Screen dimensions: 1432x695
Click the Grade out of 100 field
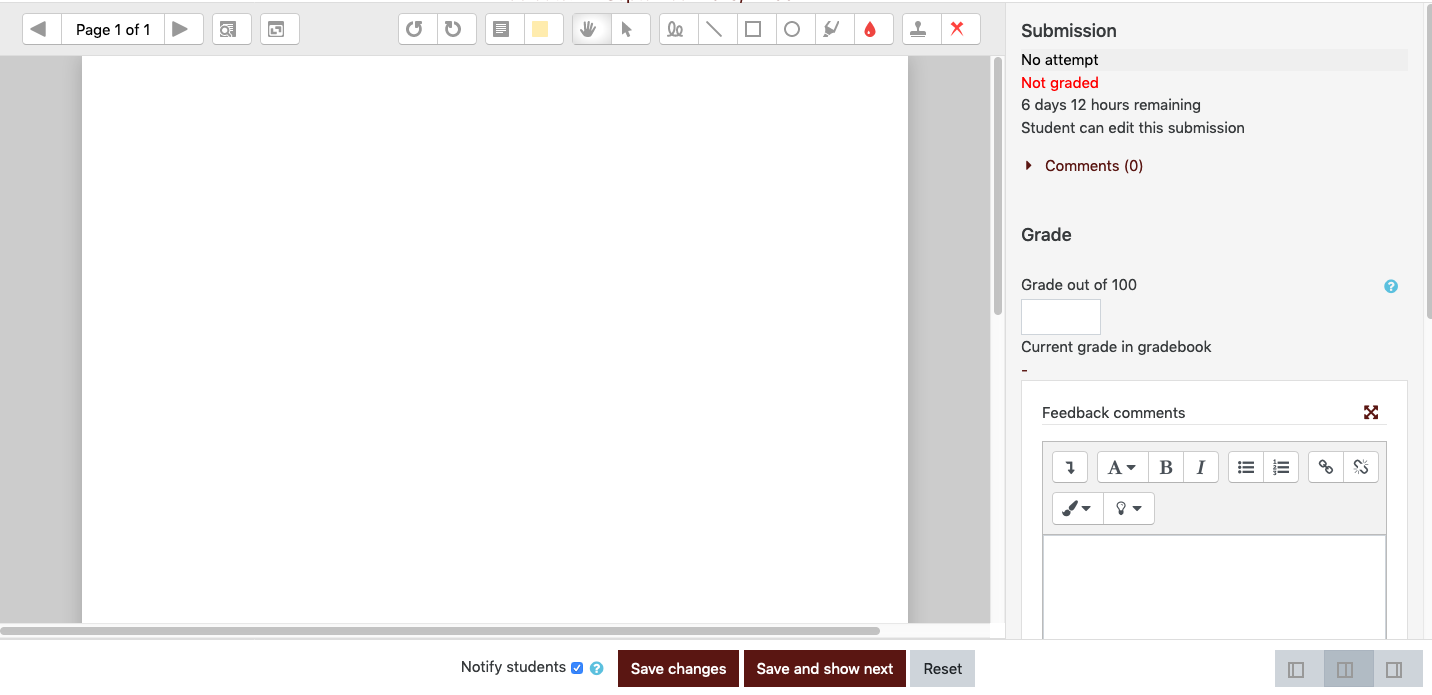click(x=1060, y=317)
